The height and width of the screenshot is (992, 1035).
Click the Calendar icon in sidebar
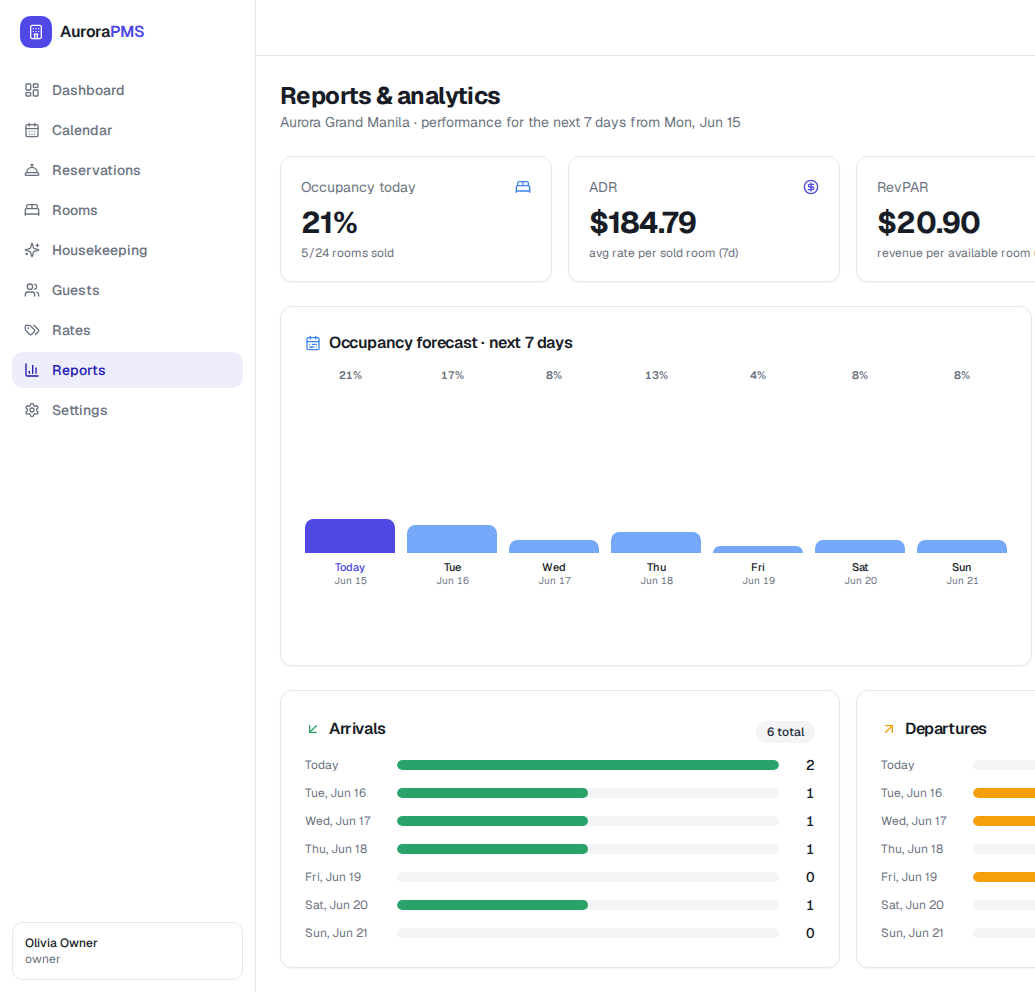click(32, 130)
